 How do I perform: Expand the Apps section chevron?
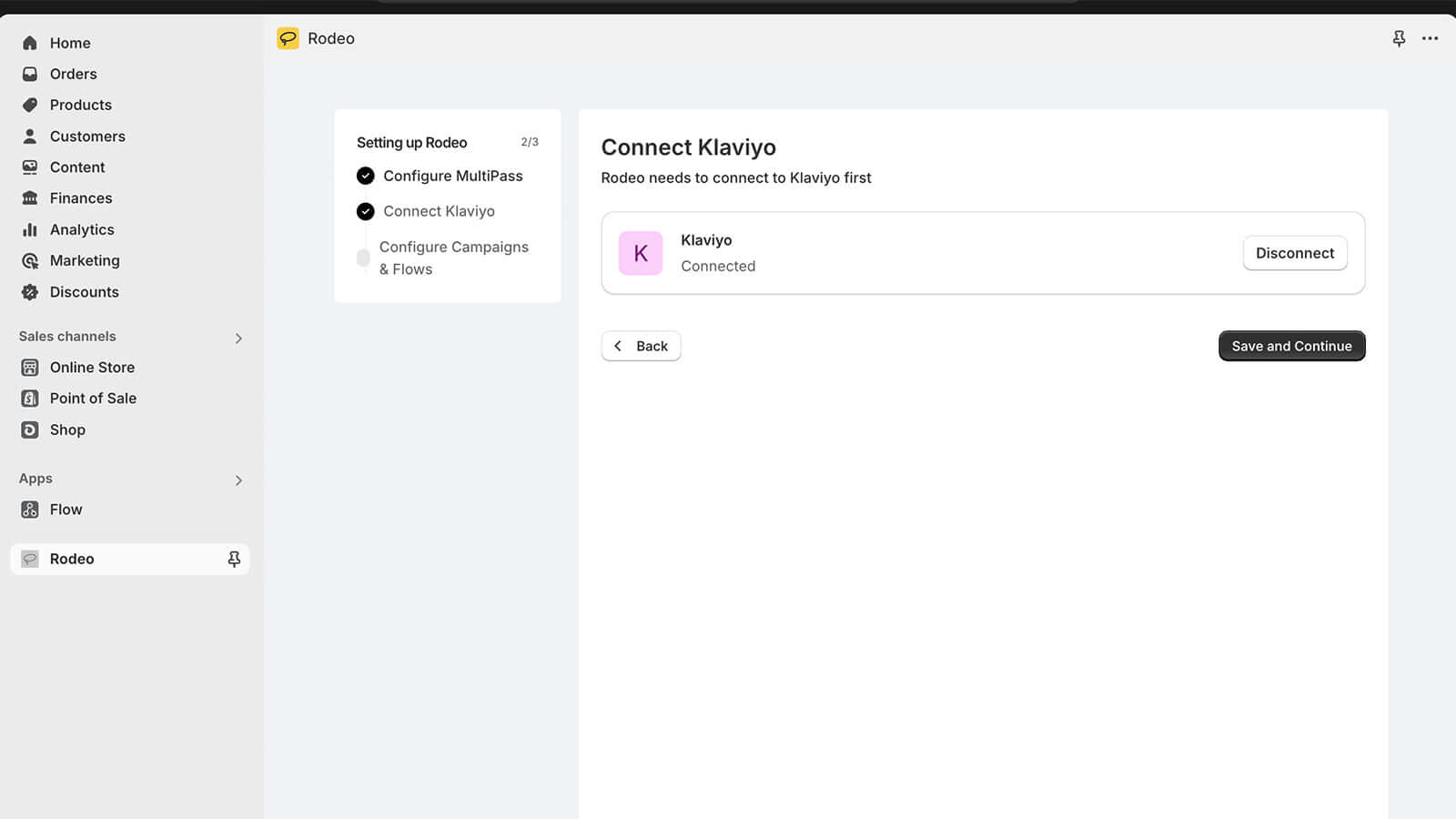click(238, 480)
